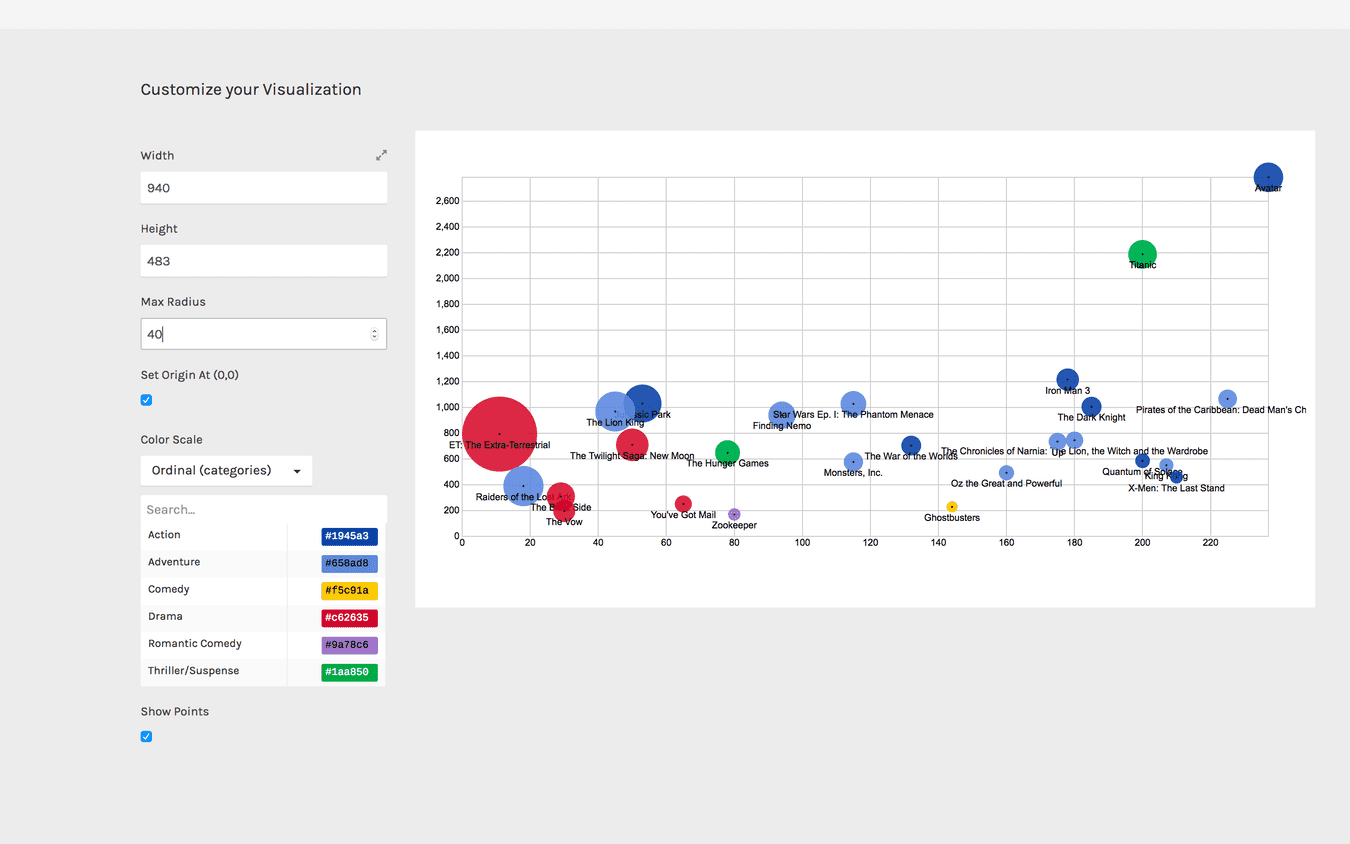
Task: Click the large ET: The Extra-Terrestrial bubble
Action: click(499, 435)
